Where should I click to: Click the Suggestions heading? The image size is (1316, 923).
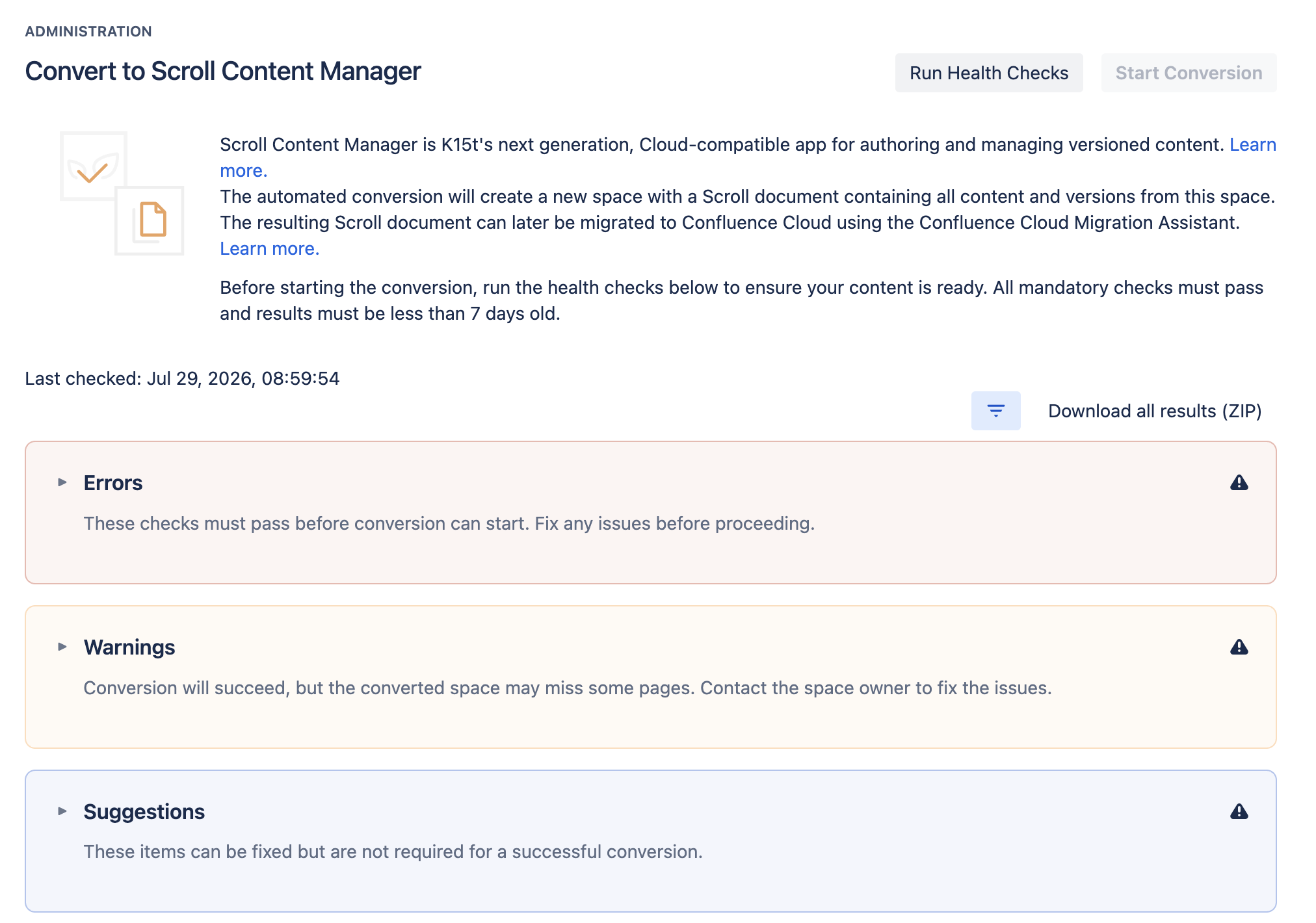coord(144,812)
